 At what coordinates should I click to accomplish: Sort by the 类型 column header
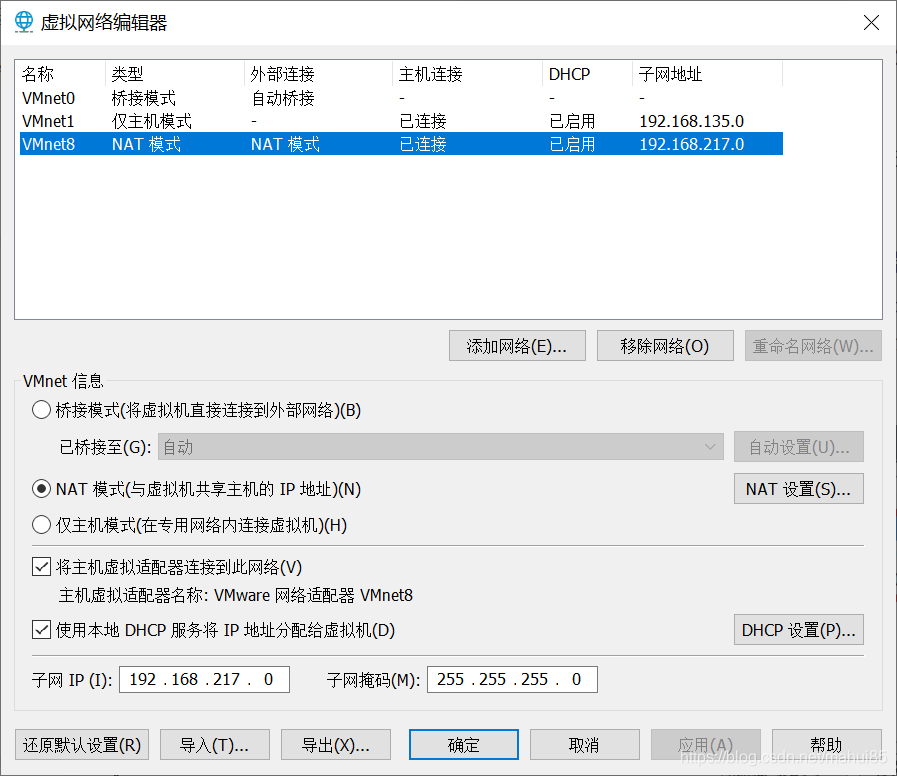coord(175,74)
